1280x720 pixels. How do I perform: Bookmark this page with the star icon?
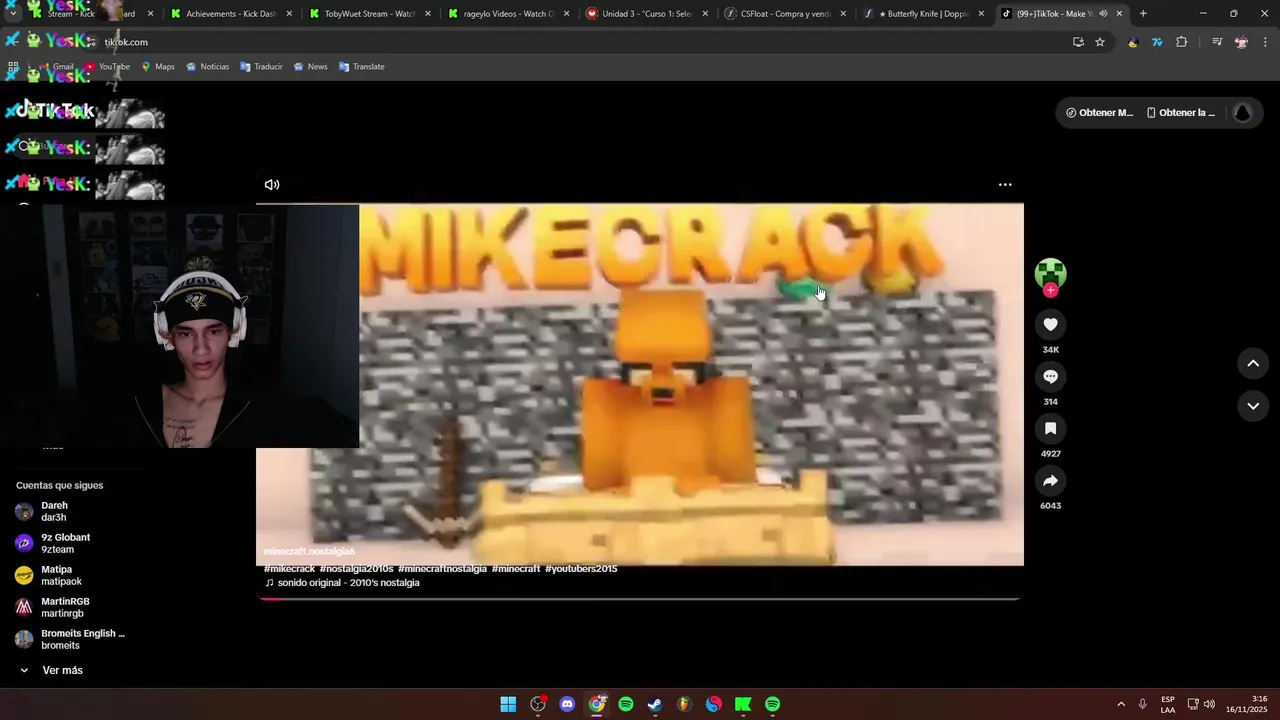tap(1100, 42)
